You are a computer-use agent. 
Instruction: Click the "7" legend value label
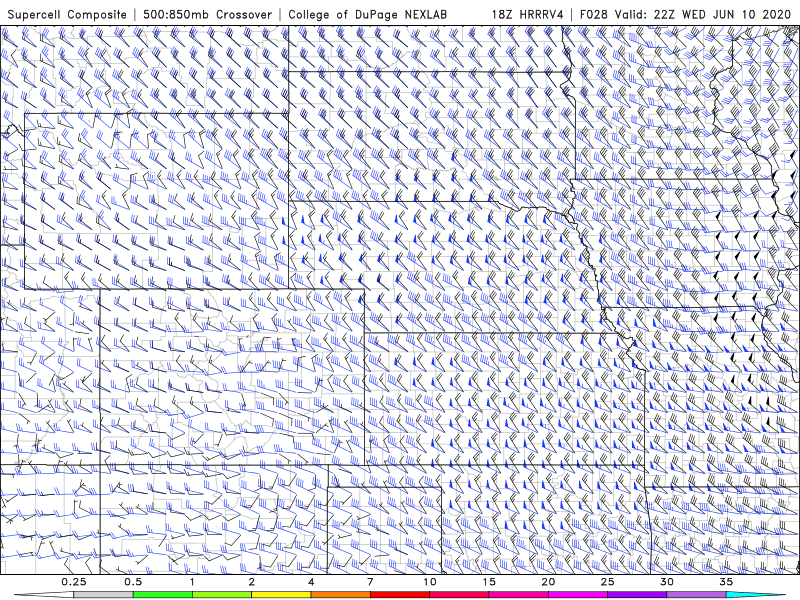(x=370, y=582)
